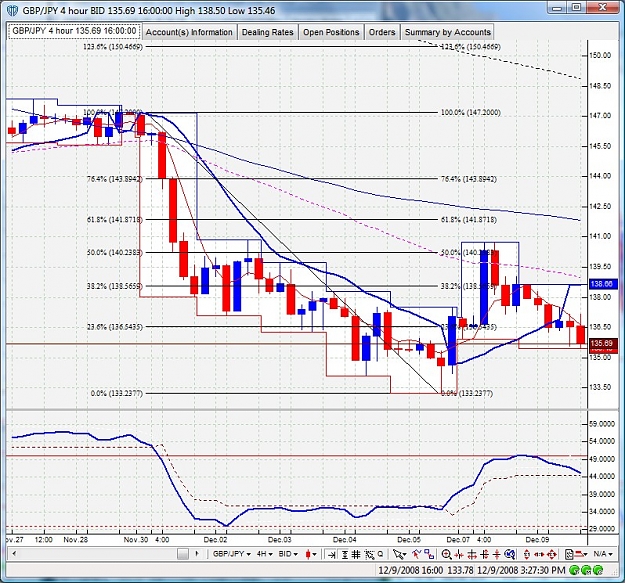
Task: Click the 3:27:30 PM clock text
Action: pyautogui.click(x=542, y=571)
